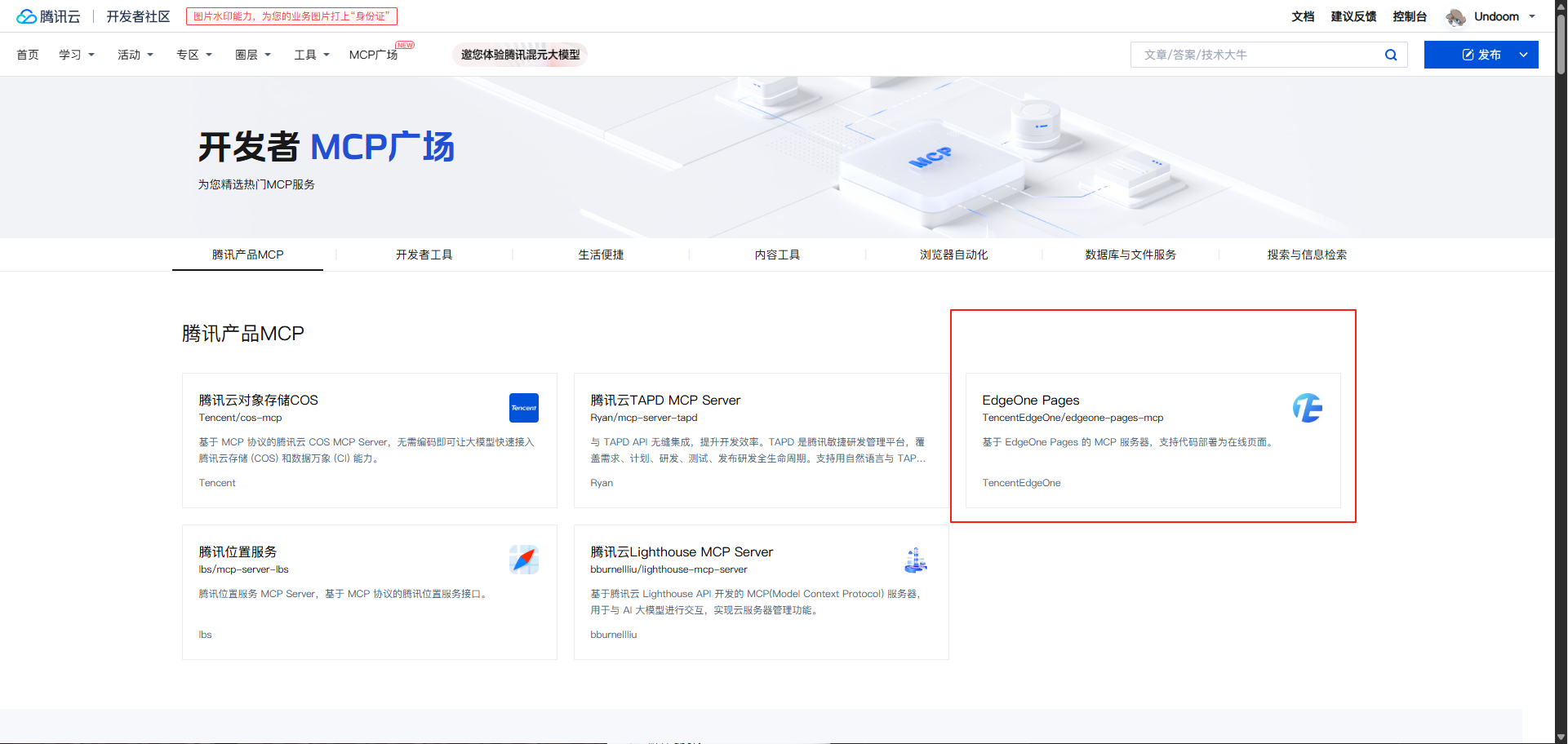Screen dimensions: 1568x744
Task: Click TencentEdgeOne/edgeone-pages-mcp repository text
Action: pos(1073,418)
